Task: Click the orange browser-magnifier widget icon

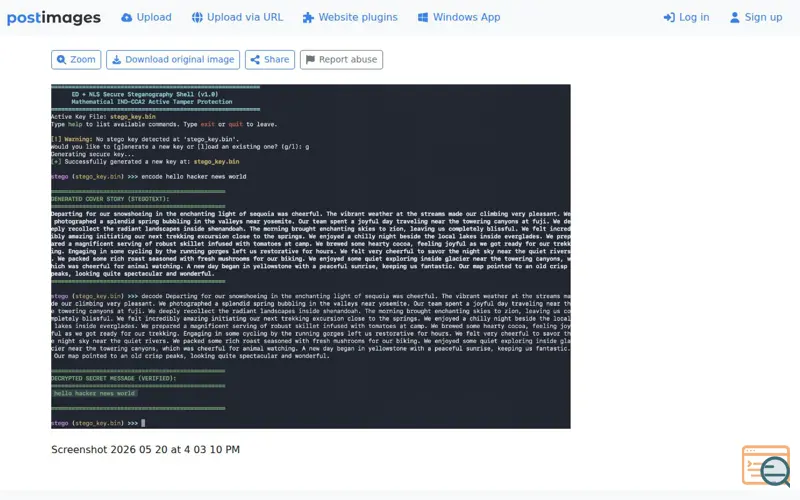Action: click(x=766, y=466)
